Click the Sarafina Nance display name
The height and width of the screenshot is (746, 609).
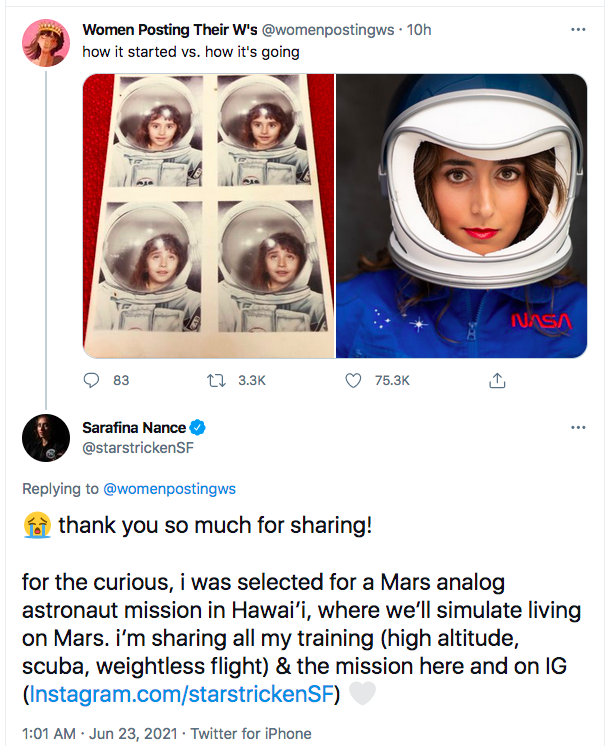coord(132,428)
